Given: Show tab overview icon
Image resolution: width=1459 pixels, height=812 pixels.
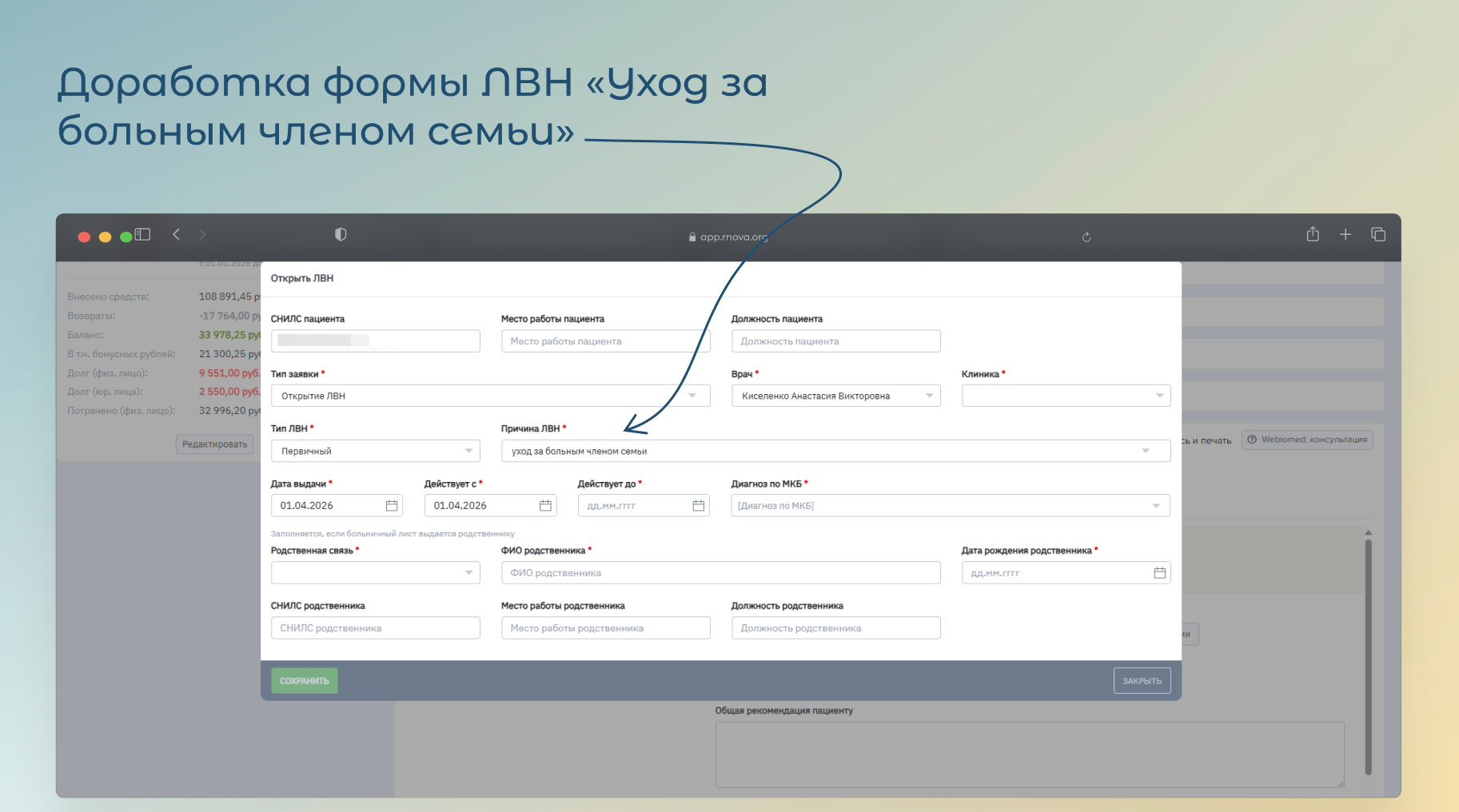Looking at the screenshot, I should click(x=1378, y=234).
